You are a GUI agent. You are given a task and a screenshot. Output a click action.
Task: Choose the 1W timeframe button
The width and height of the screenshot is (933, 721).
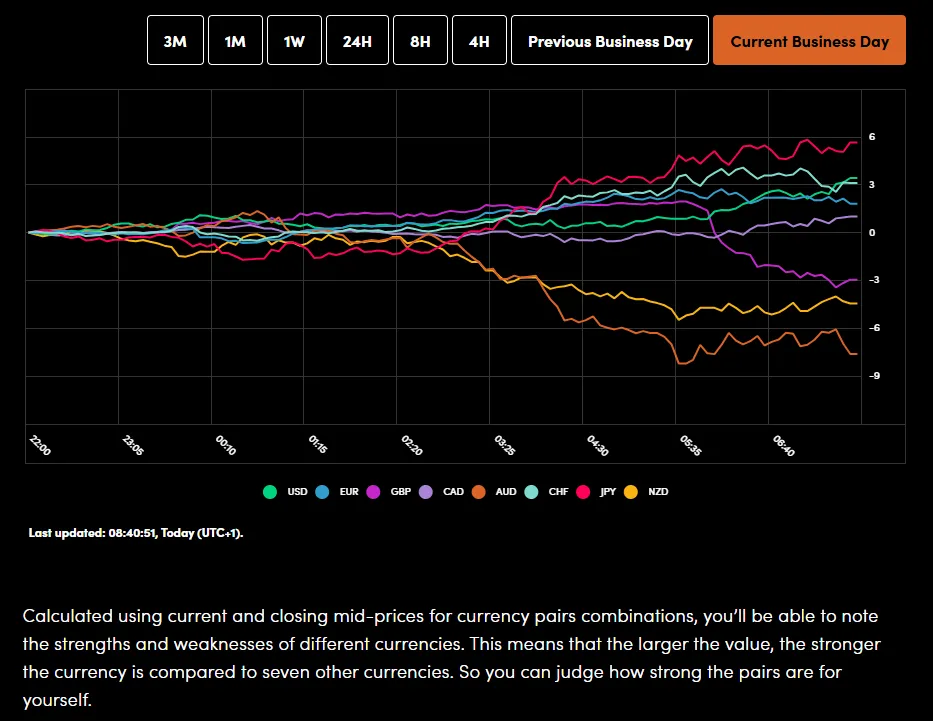pos(294,40)
